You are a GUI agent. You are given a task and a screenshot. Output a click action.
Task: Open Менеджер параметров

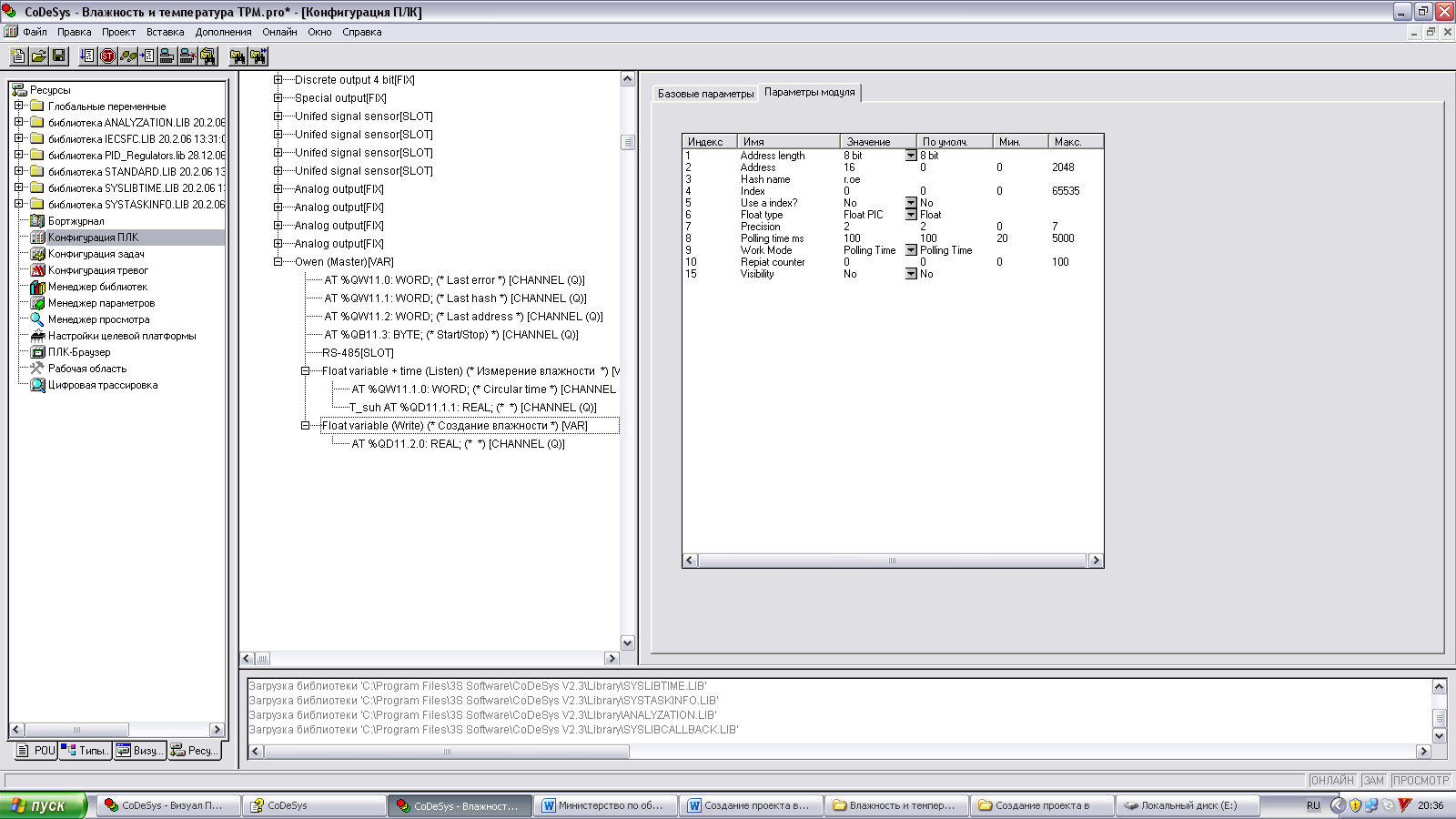[x=101, y=303]
